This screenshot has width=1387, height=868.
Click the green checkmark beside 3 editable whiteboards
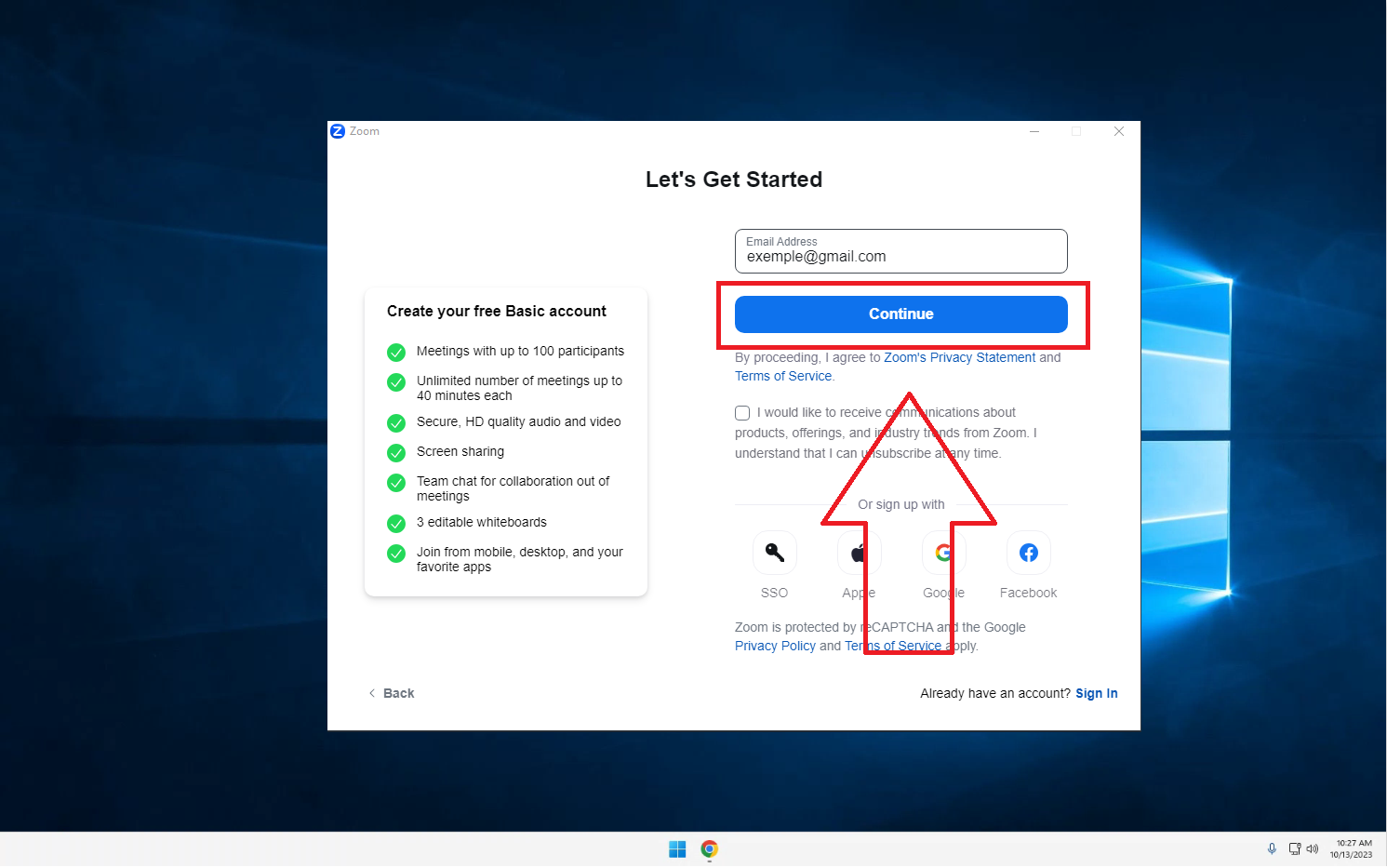(396, 524)
